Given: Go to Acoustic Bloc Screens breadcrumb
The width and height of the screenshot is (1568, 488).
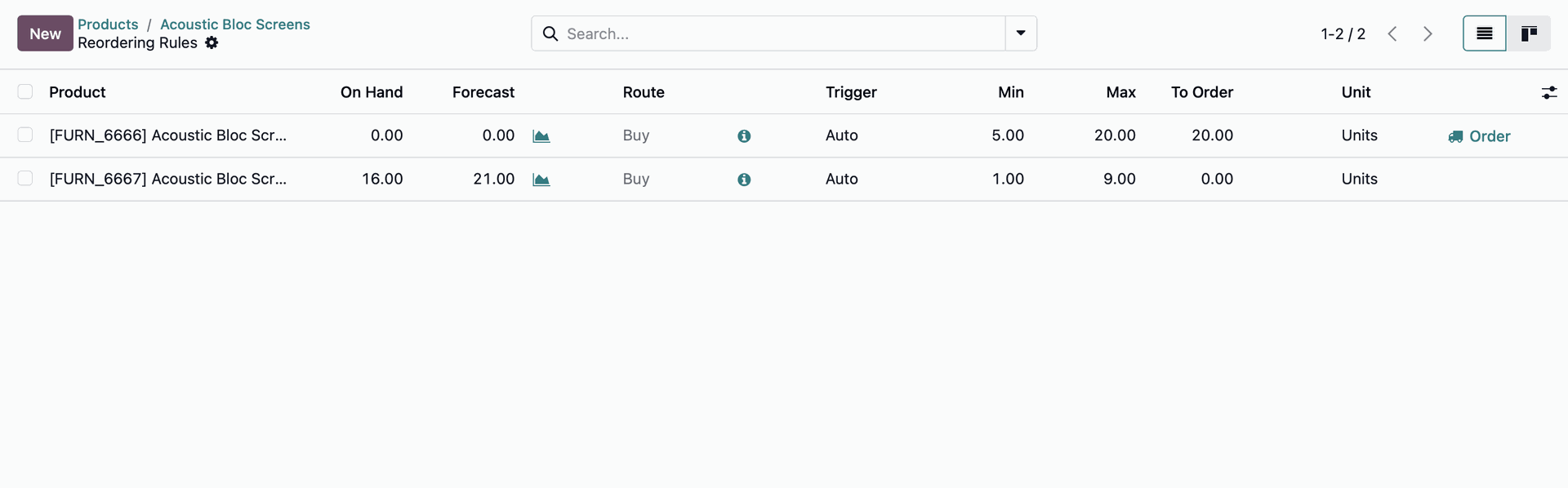Looking at the screenshot, I should 234,24.
